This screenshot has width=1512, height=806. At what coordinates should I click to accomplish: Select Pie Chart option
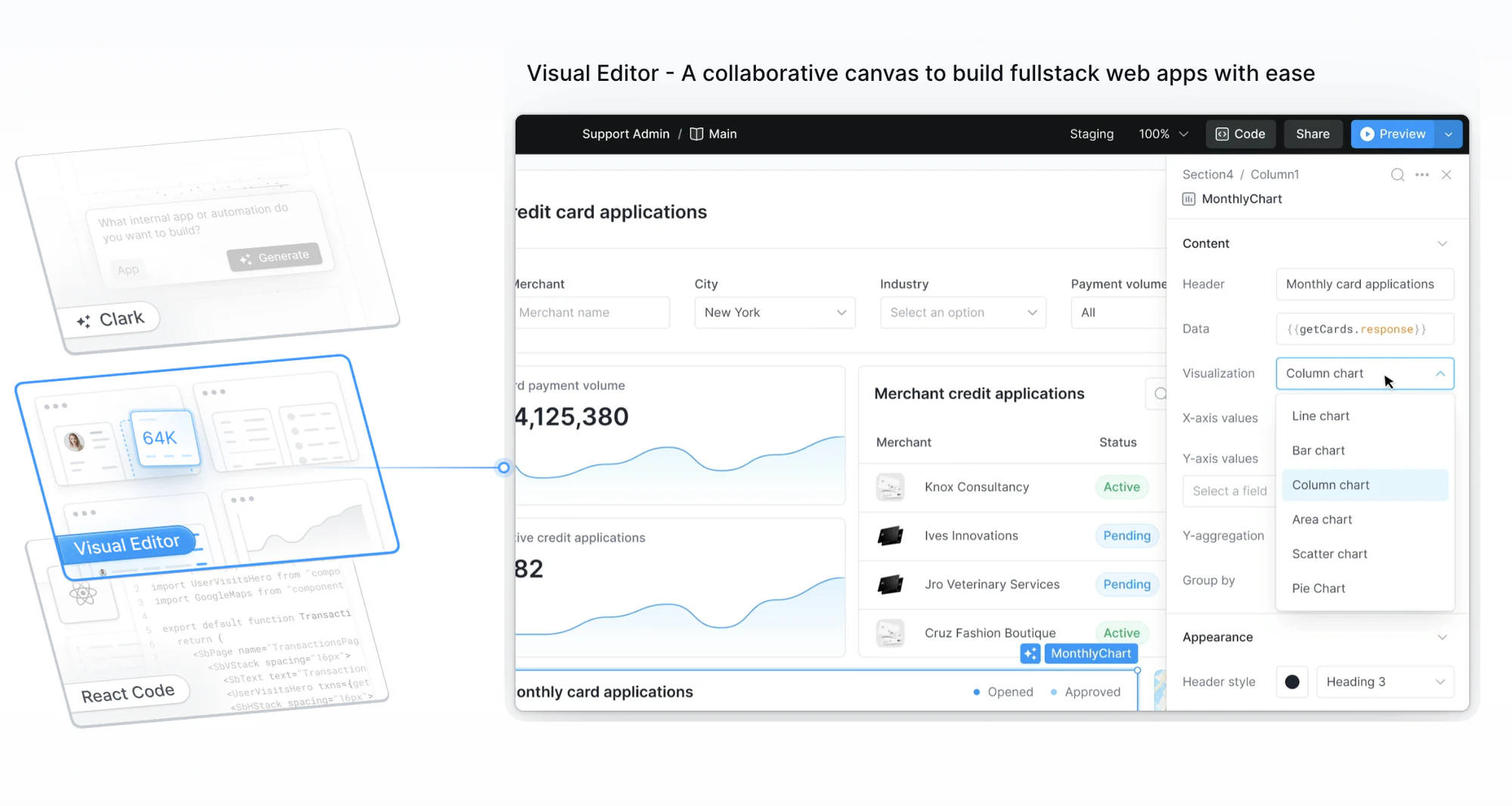pyautogui.click(x=1365, y=588)
